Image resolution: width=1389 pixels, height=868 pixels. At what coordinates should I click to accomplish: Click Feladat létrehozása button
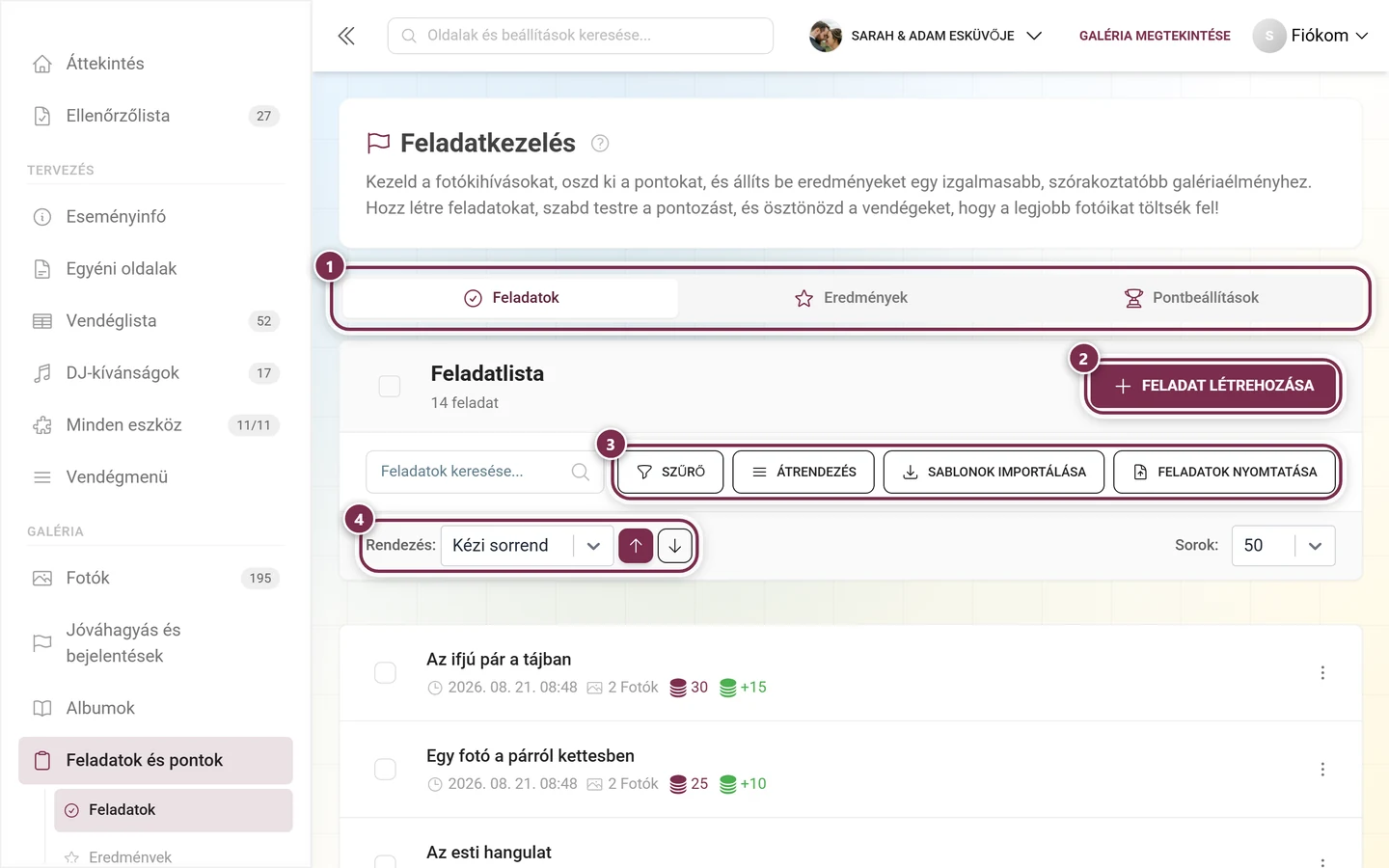pos(1213,386)
